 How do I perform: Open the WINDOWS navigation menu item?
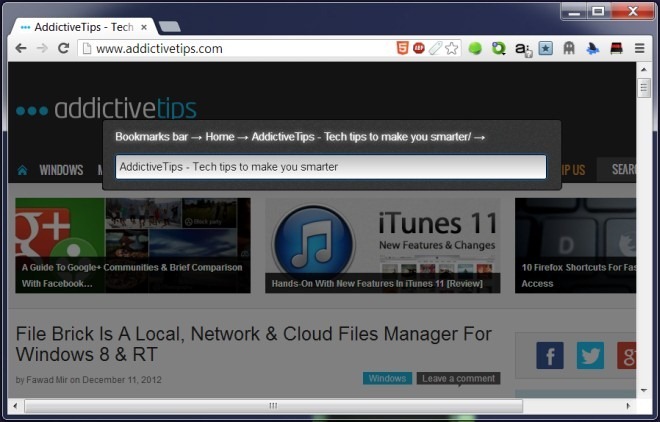point(61,170)
